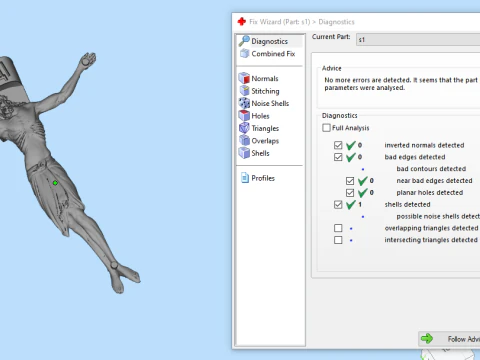
Task: Open the Noise Shells icon
Action: pos(244,103)
